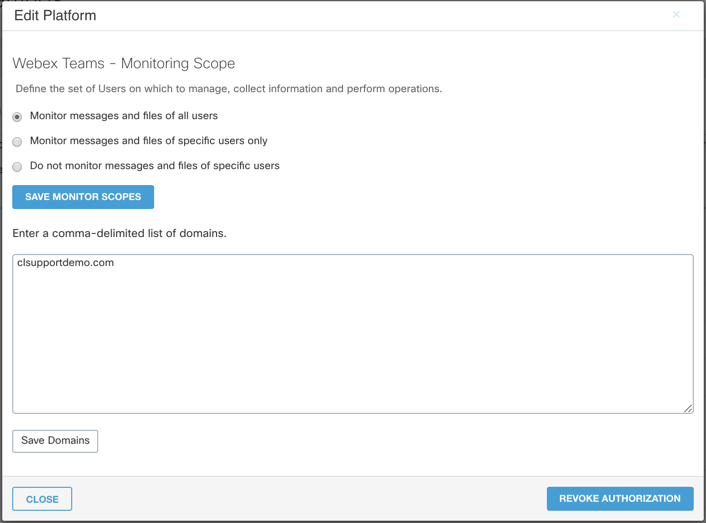Viewport: 706px width, 523px height.
Task: Click the Edit Platform dialog title
Action: pos(55,15)
